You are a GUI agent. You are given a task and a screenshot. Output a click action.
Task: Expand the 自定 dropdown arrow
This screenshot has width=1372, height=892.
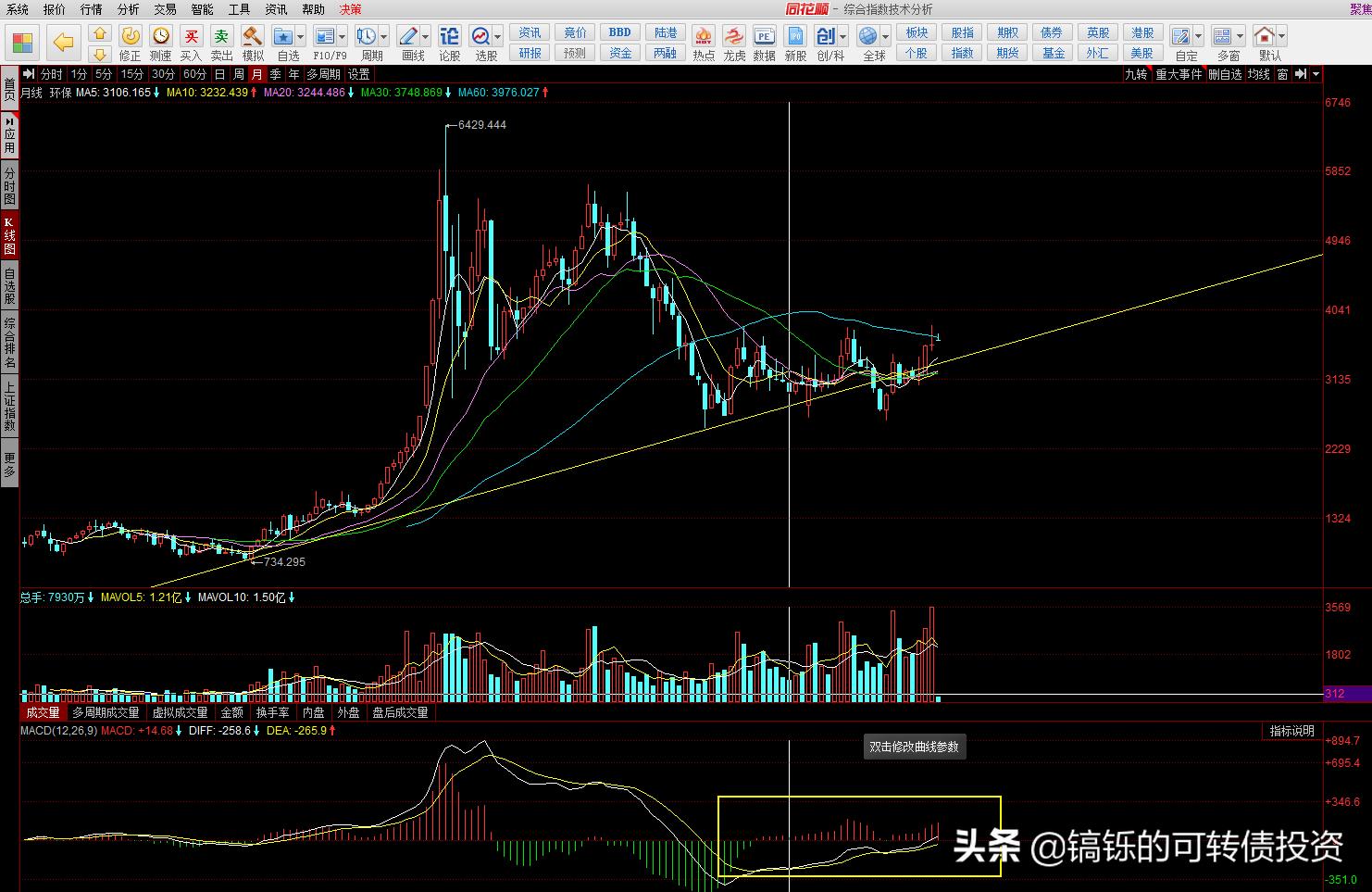tap(1199, 37)
